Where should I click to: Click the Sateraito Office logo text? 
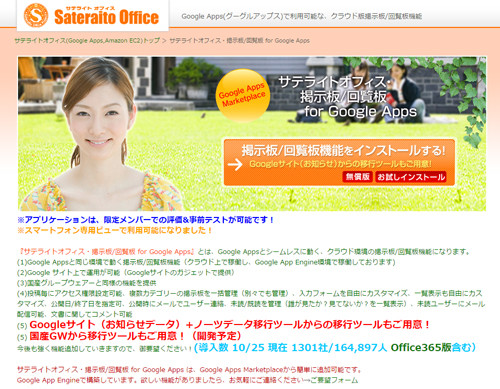tap(106, 17)
